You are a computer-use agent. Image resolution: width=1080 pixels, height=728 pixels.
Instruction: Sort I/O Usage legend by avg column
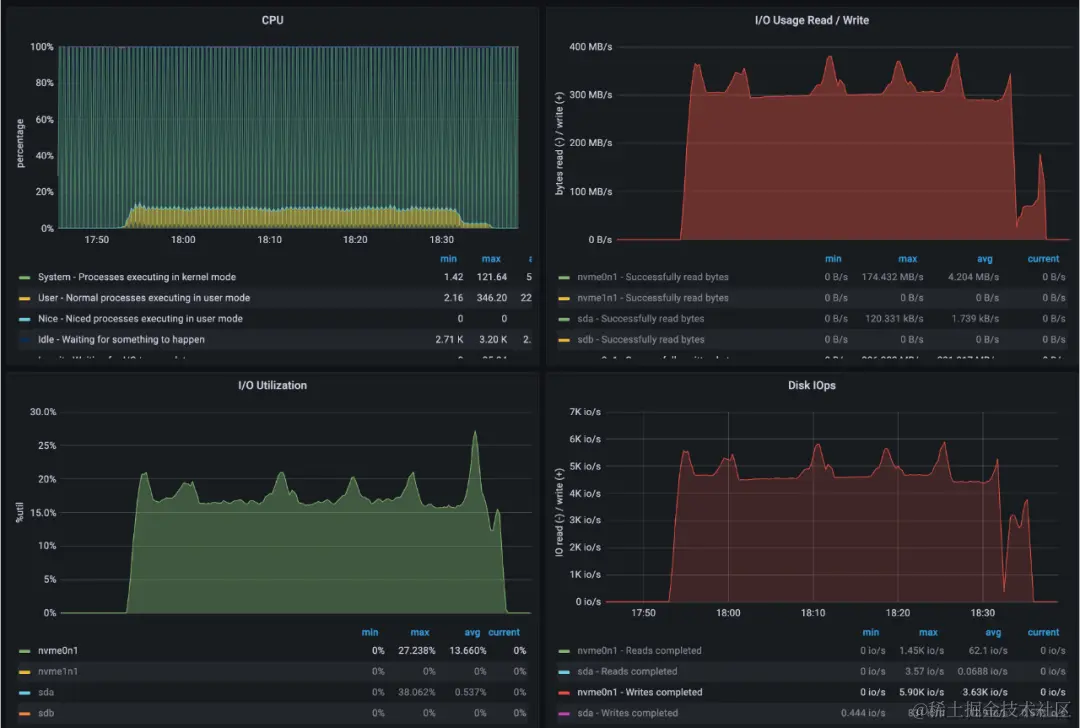click(985, 259)
